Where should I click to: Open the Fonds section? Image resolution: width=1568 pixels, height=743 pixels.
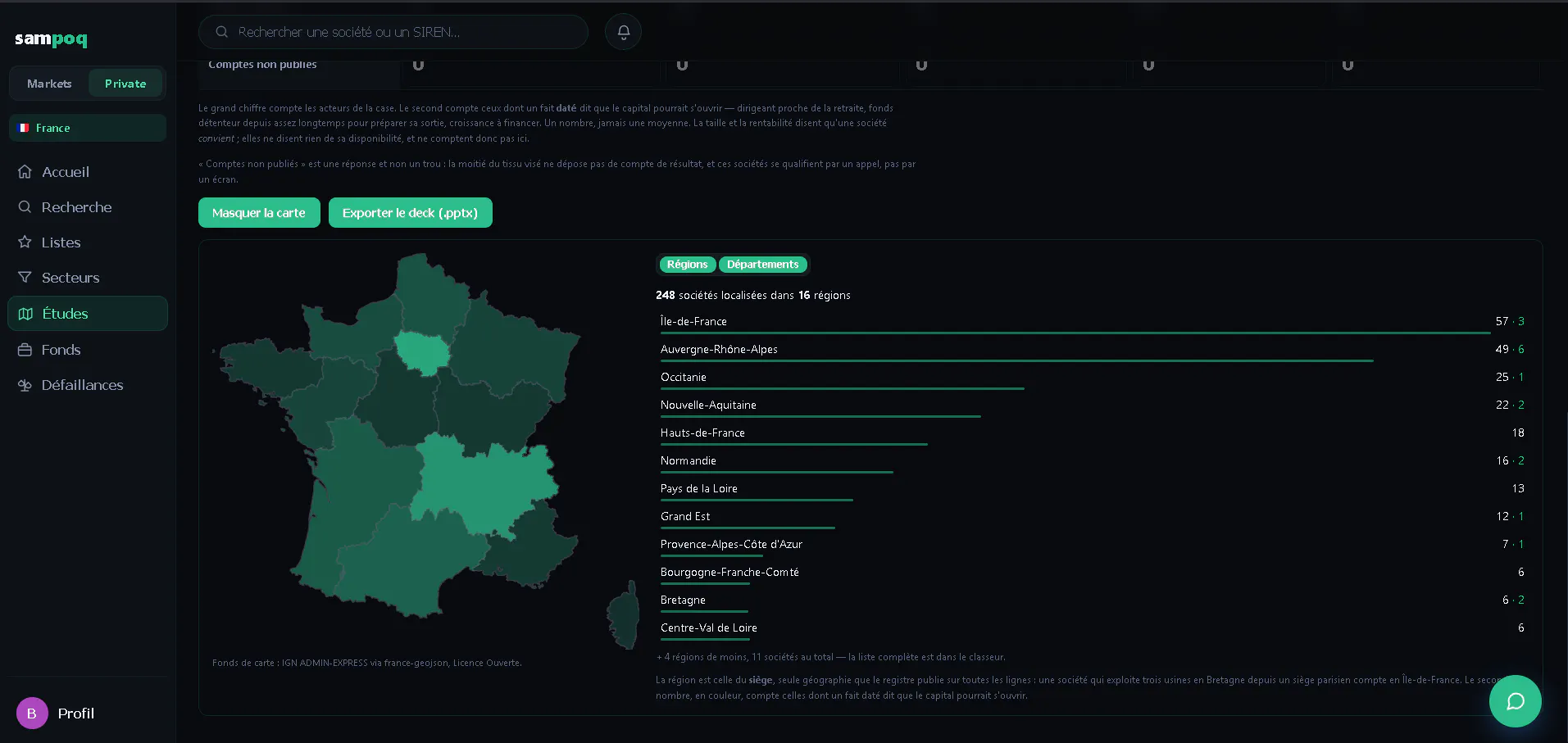88,350
